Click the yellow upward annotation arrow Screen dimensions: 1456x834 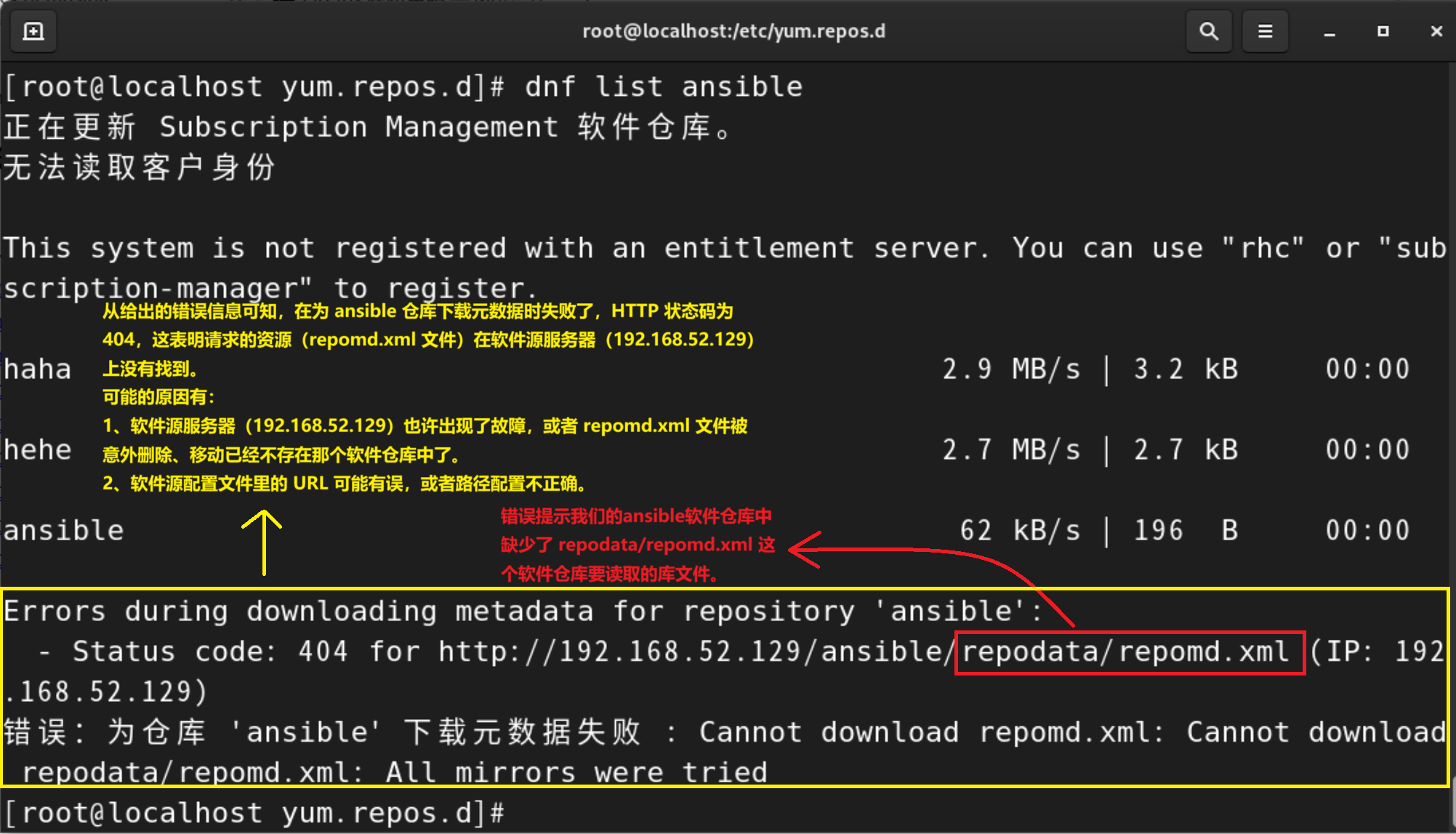tap(262, 542)
